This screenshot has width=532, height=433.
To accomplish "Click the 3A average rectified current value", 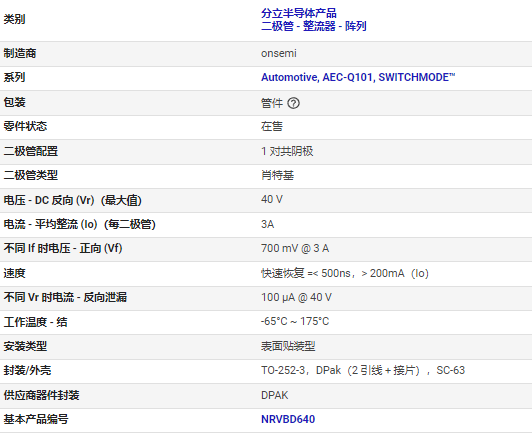I will pyautogui.click(x=267, y=224).
